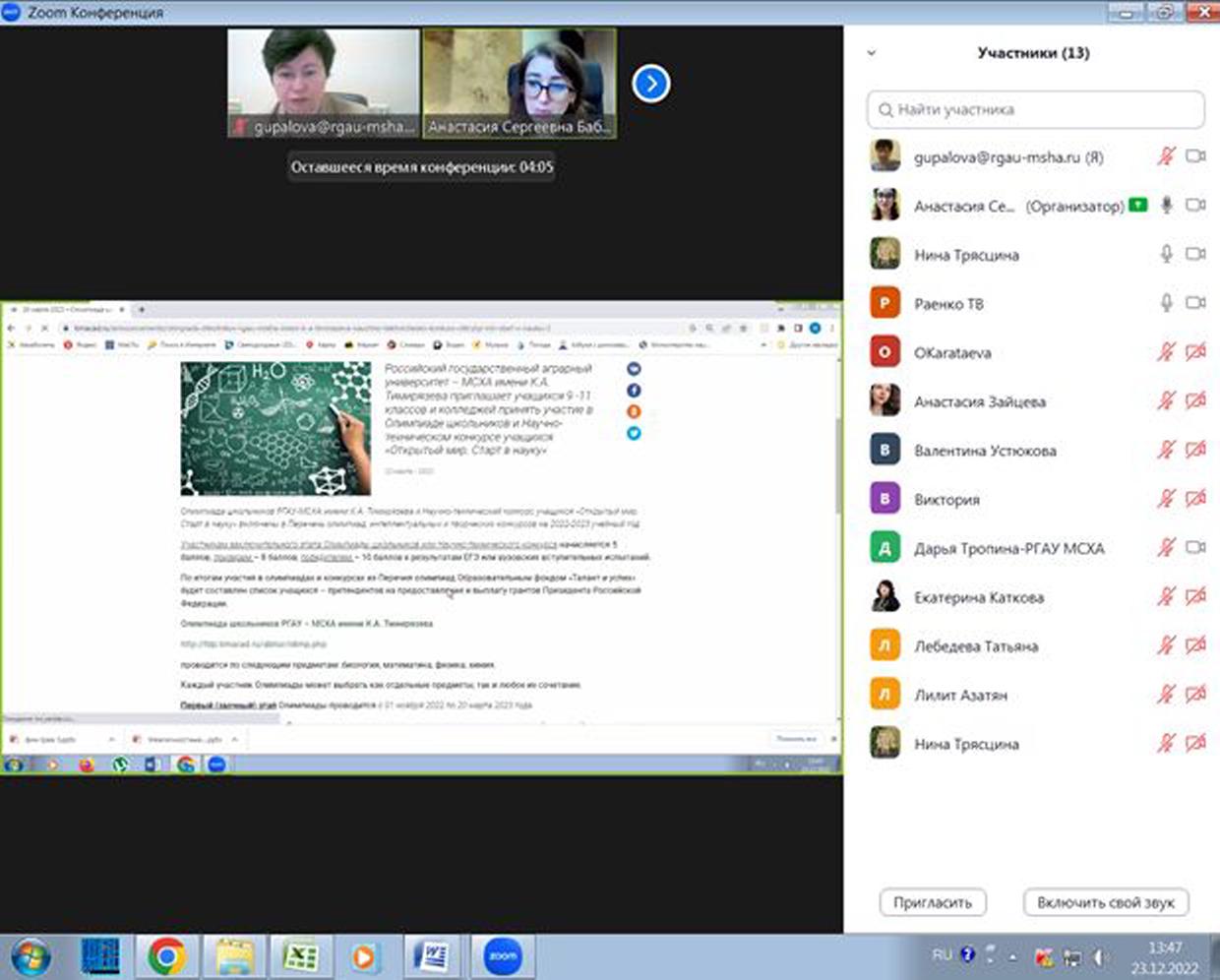Toggle muted microphone for Лилит Азатян
1220x980 pixels.
click(x=1166, y=695)
